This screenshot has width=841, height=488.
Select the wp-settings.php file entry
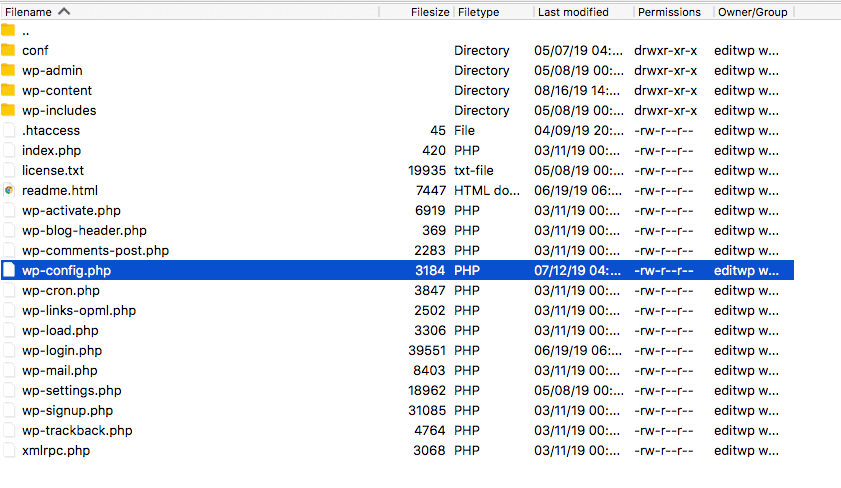pyautogui.click(x=71, y=390)
